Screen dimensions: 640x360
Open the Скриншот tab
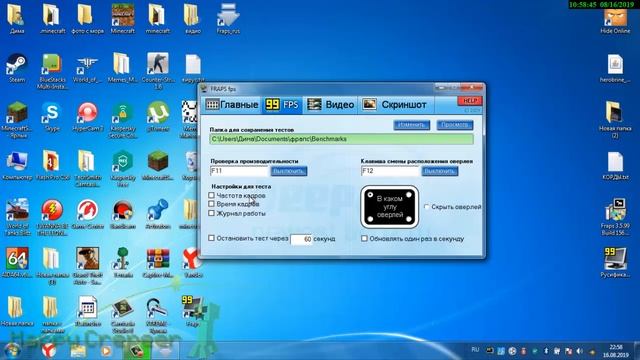pos(395,105)
